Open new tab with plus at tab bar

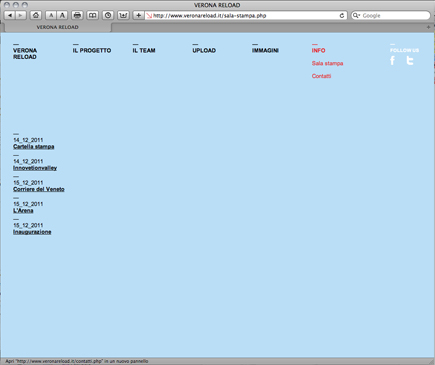click(428, 27)
